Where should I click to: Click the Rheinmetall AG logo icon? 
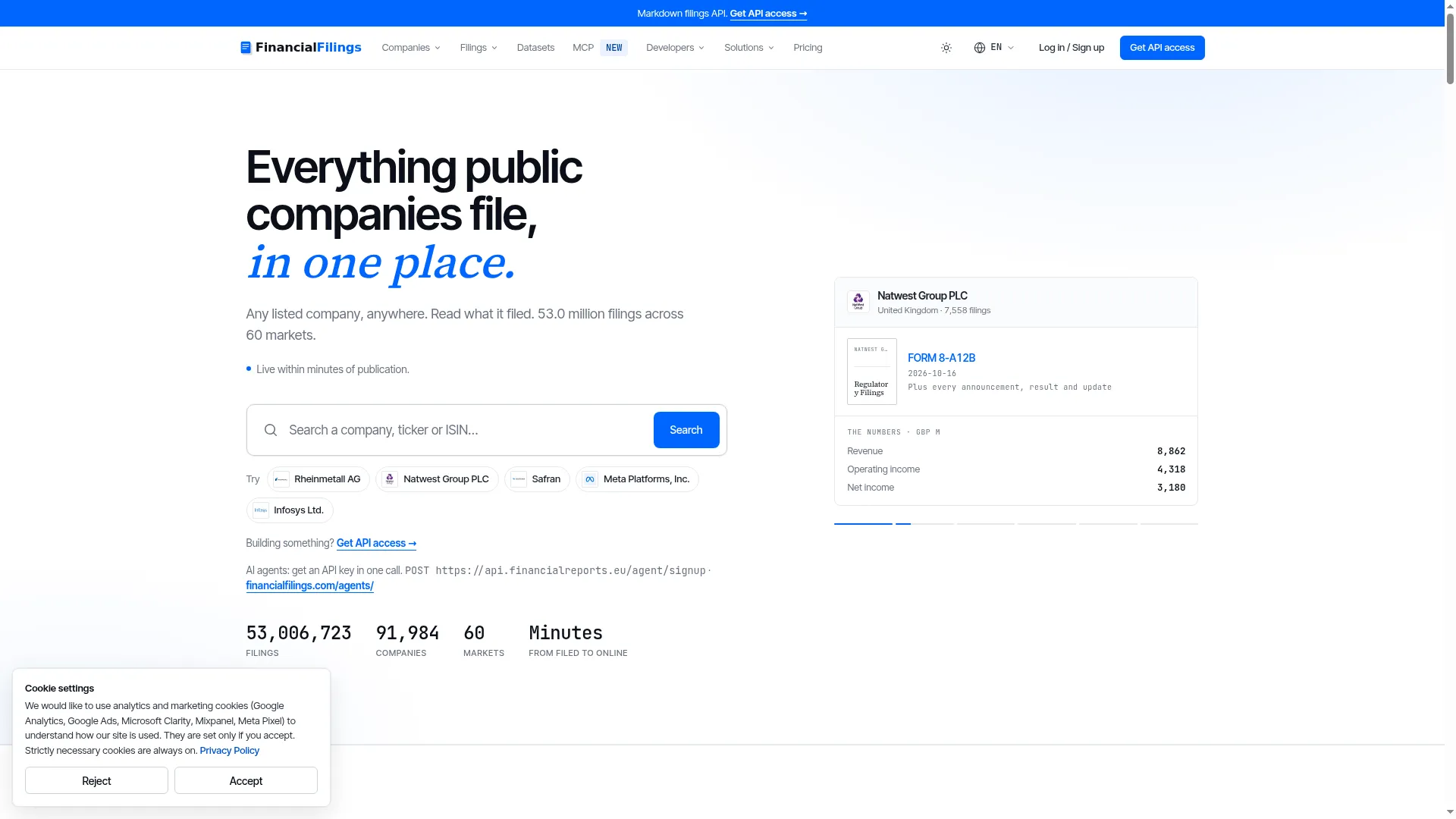click(x=281, y=479)
